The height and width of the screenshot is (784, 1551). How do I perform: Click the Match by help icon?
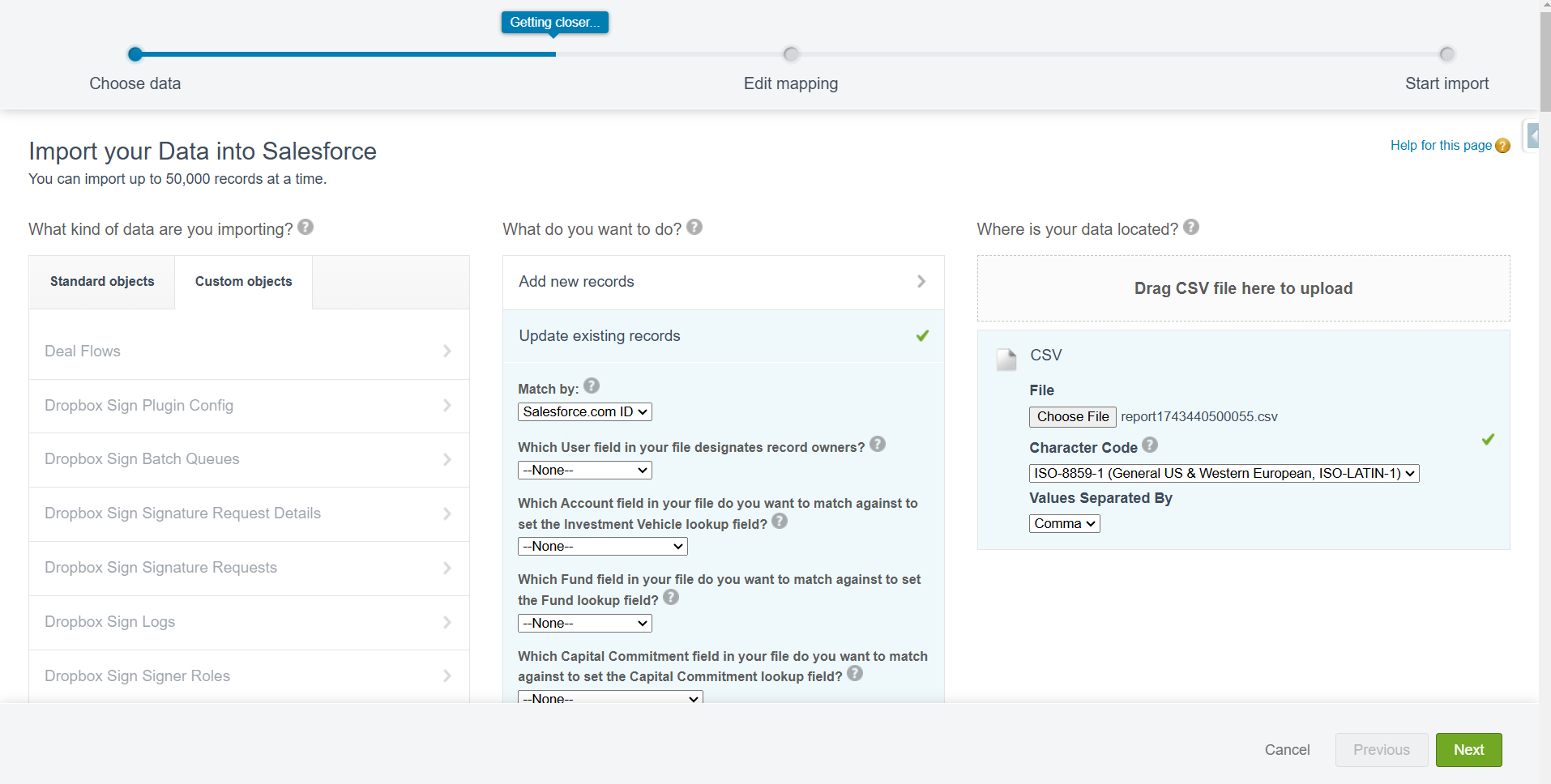[x=592, y=386]
